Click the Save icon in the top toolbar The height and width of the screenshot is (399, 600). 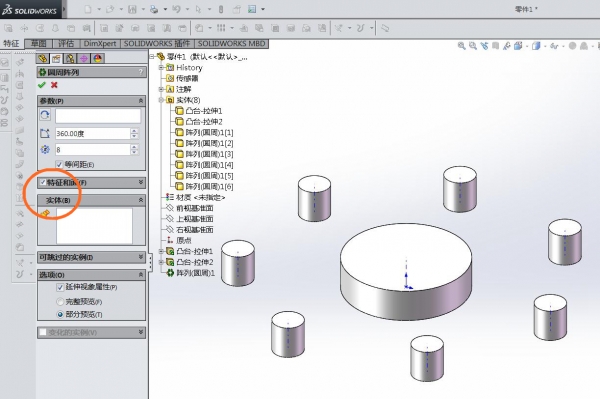pyautogui.click(x=132, y=9)
